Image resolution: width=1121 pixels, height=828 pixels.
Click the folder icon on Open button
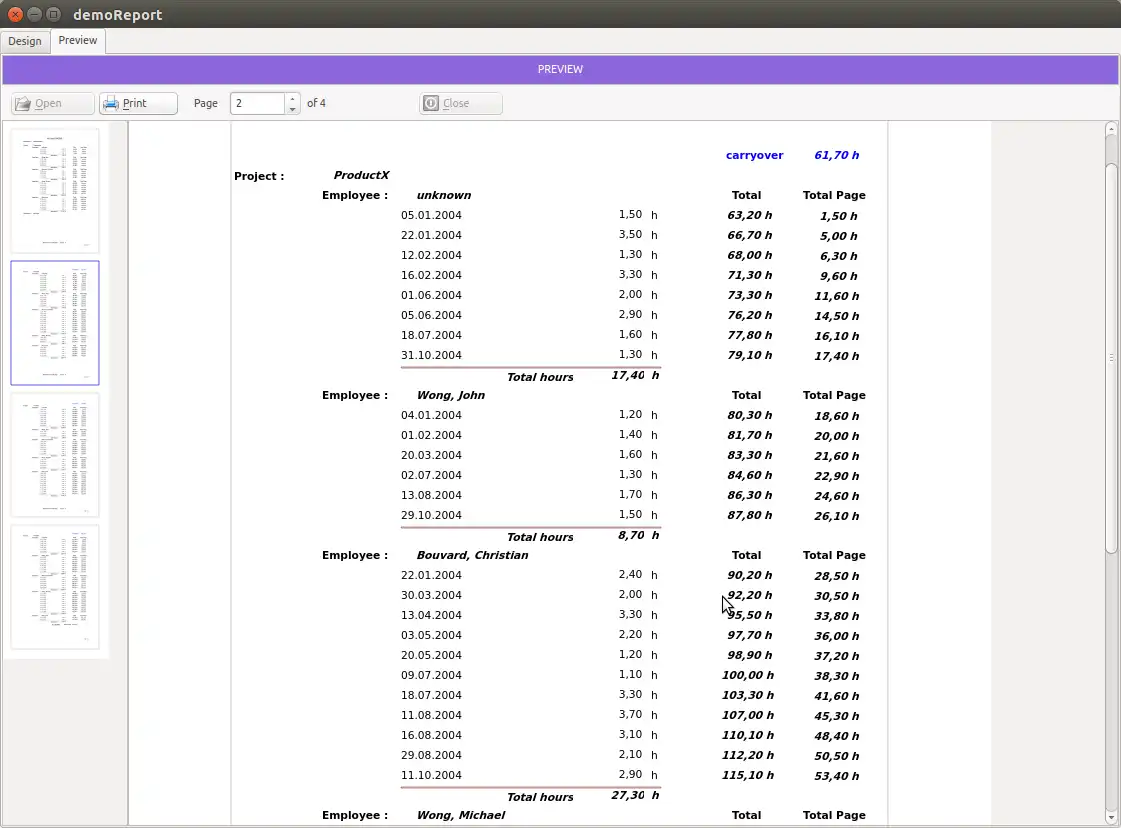tap(23, 104)
